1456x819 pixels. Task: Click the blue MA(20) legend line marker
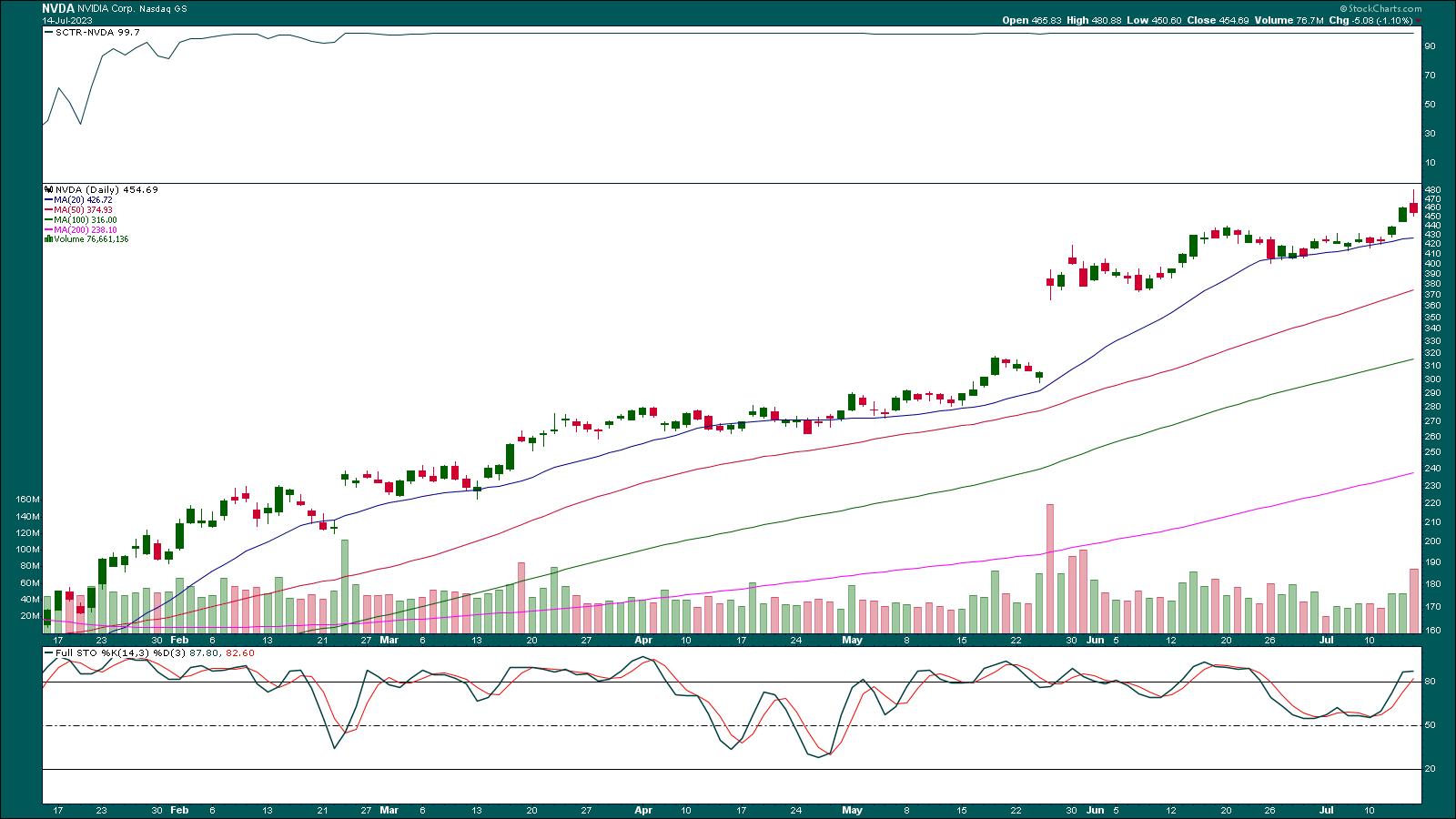(x=47, y=200)
